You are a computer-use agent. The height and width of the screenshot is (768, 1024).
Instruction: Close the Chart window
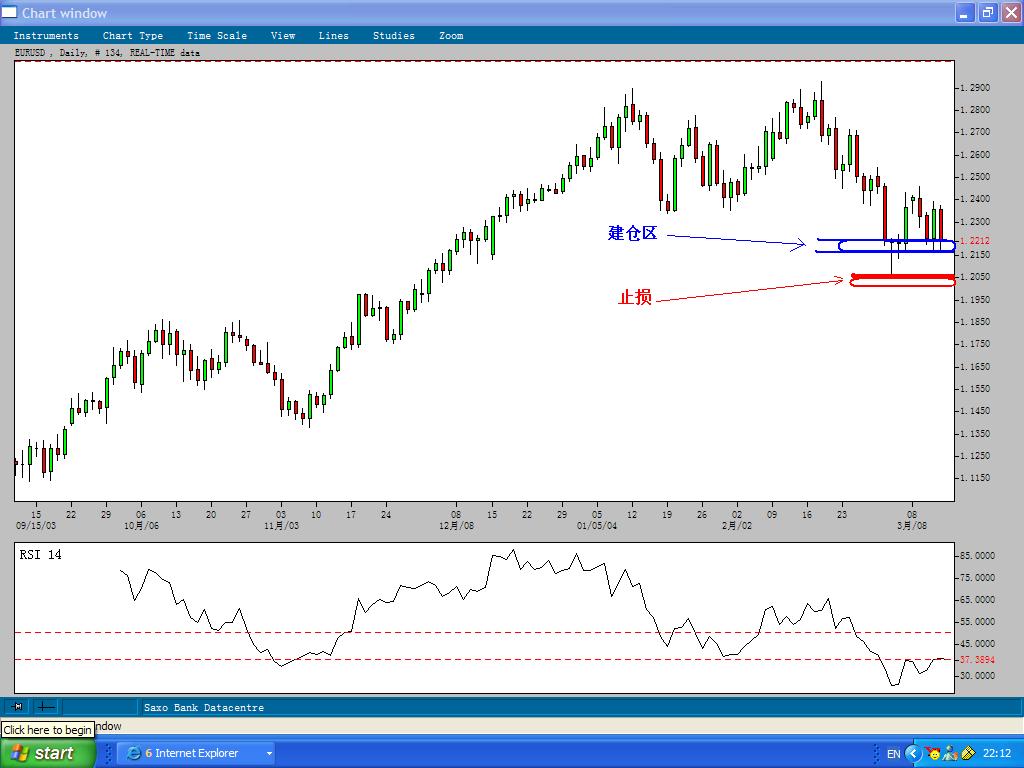(x=1012, y=12)
